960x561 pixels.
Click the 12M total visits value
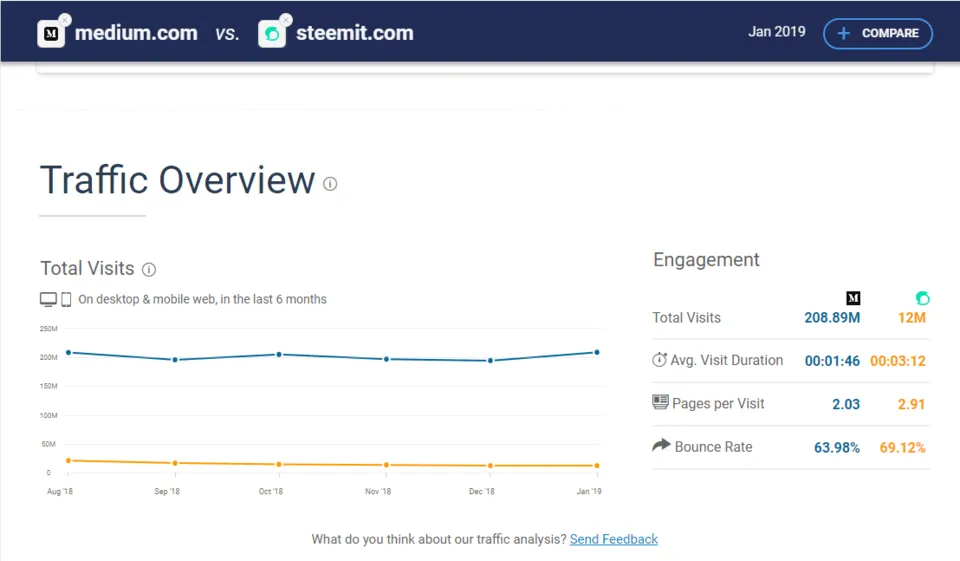pos(912,318)
